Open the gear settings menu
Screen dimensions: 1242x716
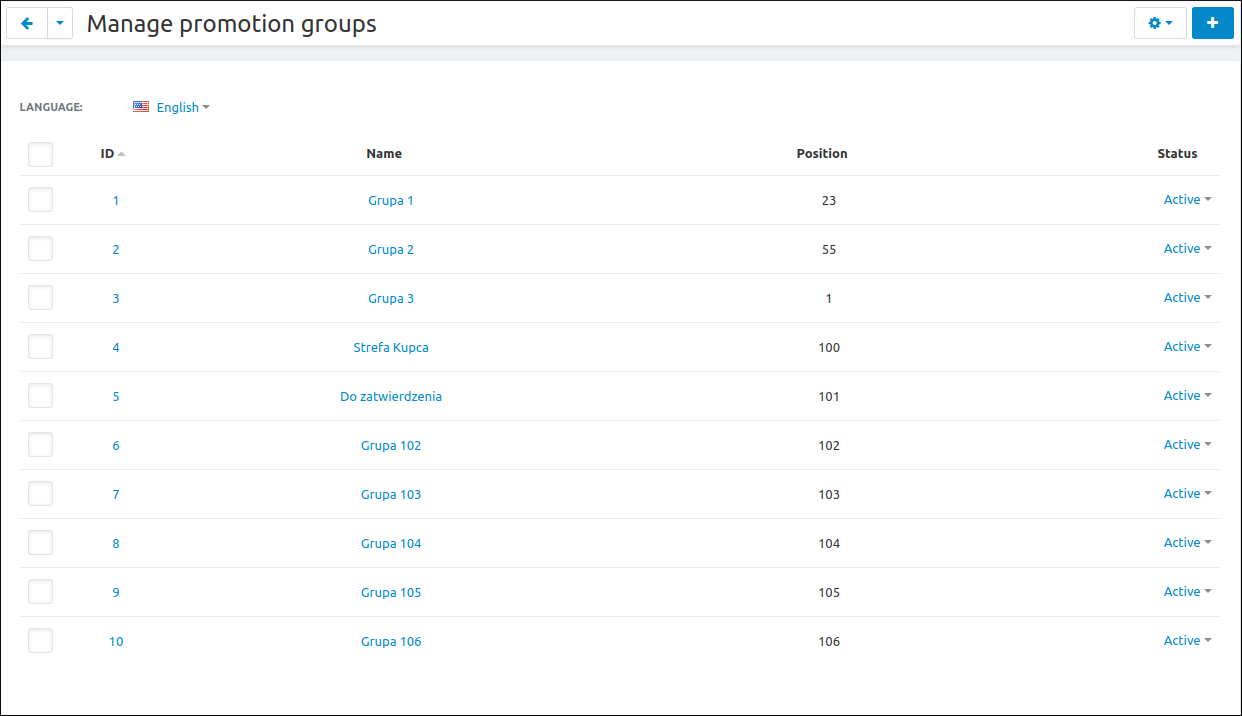tap(1160, 23)
